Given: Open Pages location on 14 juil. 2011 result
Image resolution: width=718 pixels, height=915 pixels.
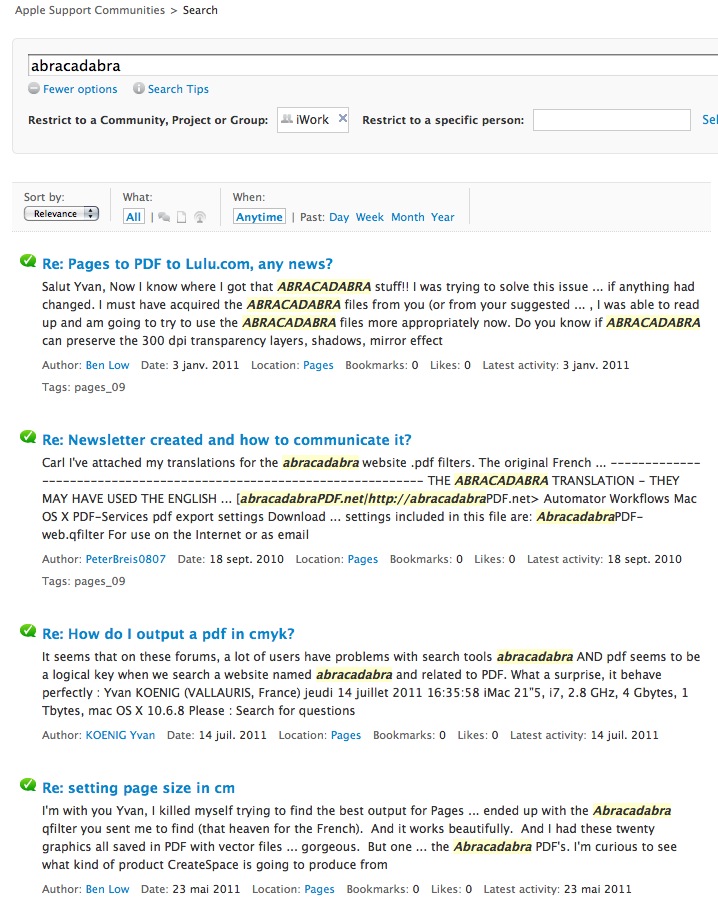Looking at the screenshot, I should (x=346, y=735).
